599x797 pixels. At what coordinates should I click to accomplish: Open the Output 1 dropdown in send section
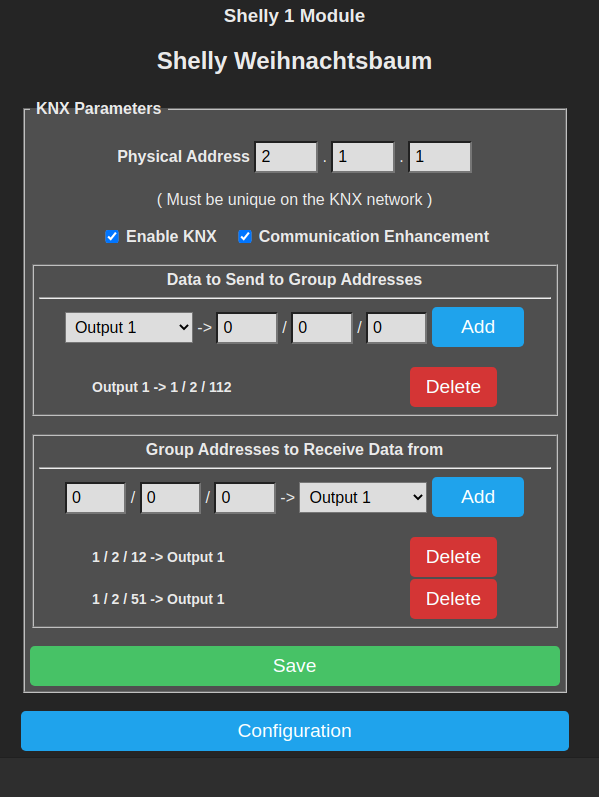(x=129, y=327)
